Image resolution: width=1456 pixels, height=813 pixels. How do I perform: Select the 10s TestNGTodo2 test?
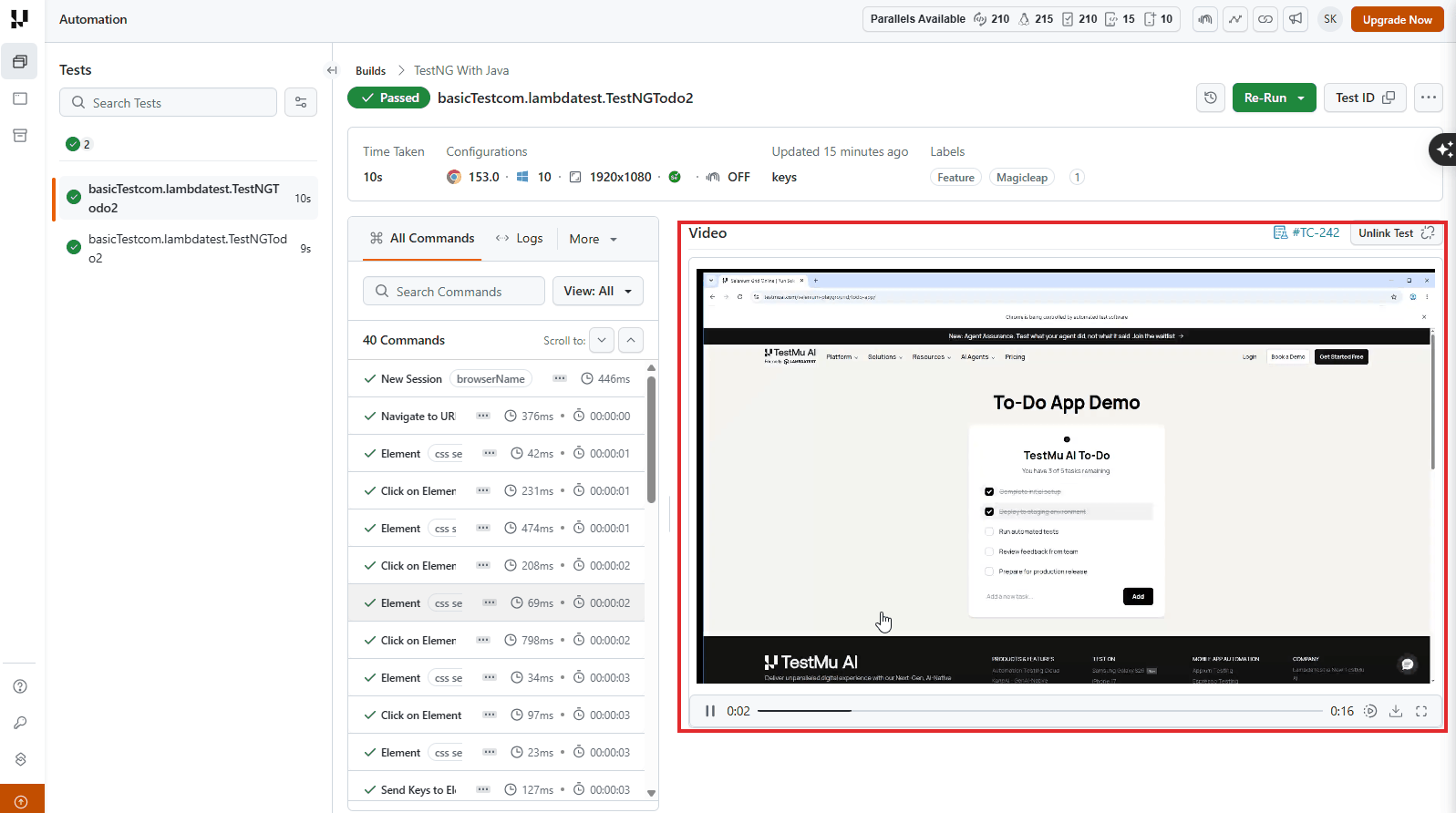pyautogui.click(x=185, y=198)
